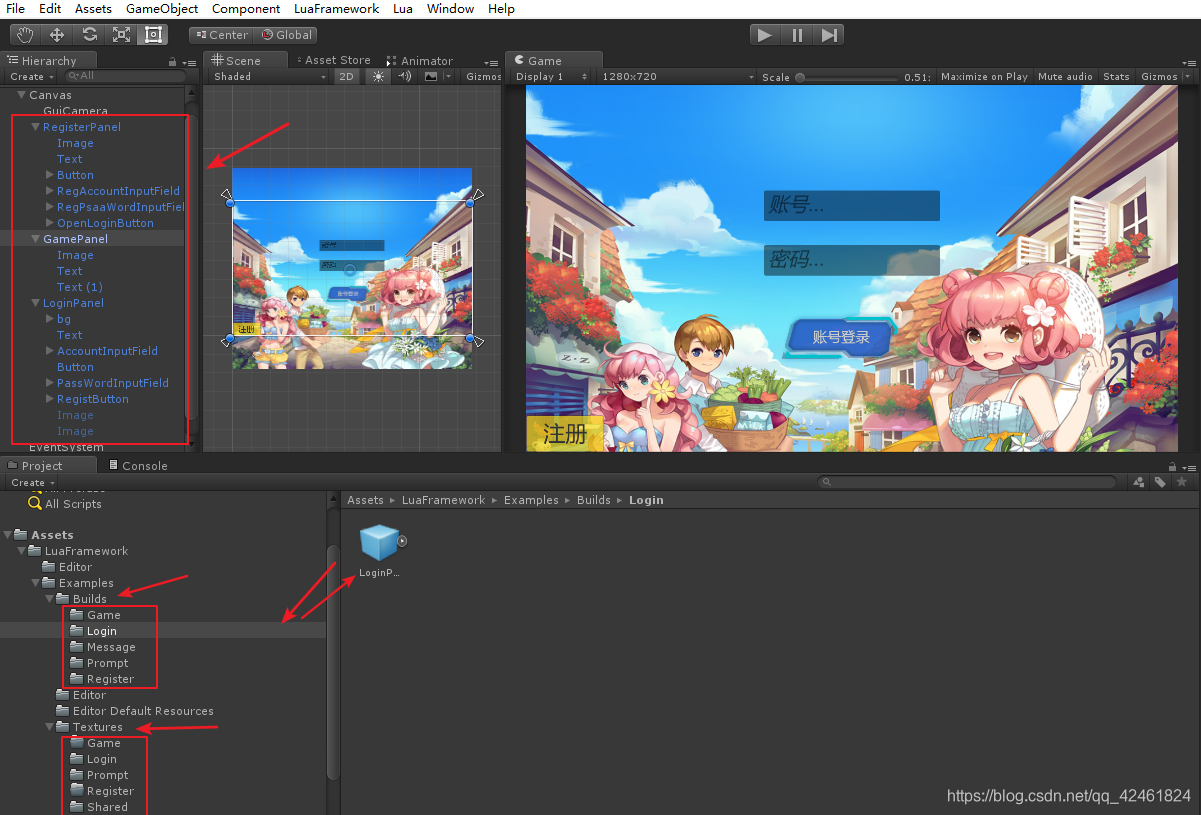
Task: Select the Move tool
Action: (x=57, y=35)
